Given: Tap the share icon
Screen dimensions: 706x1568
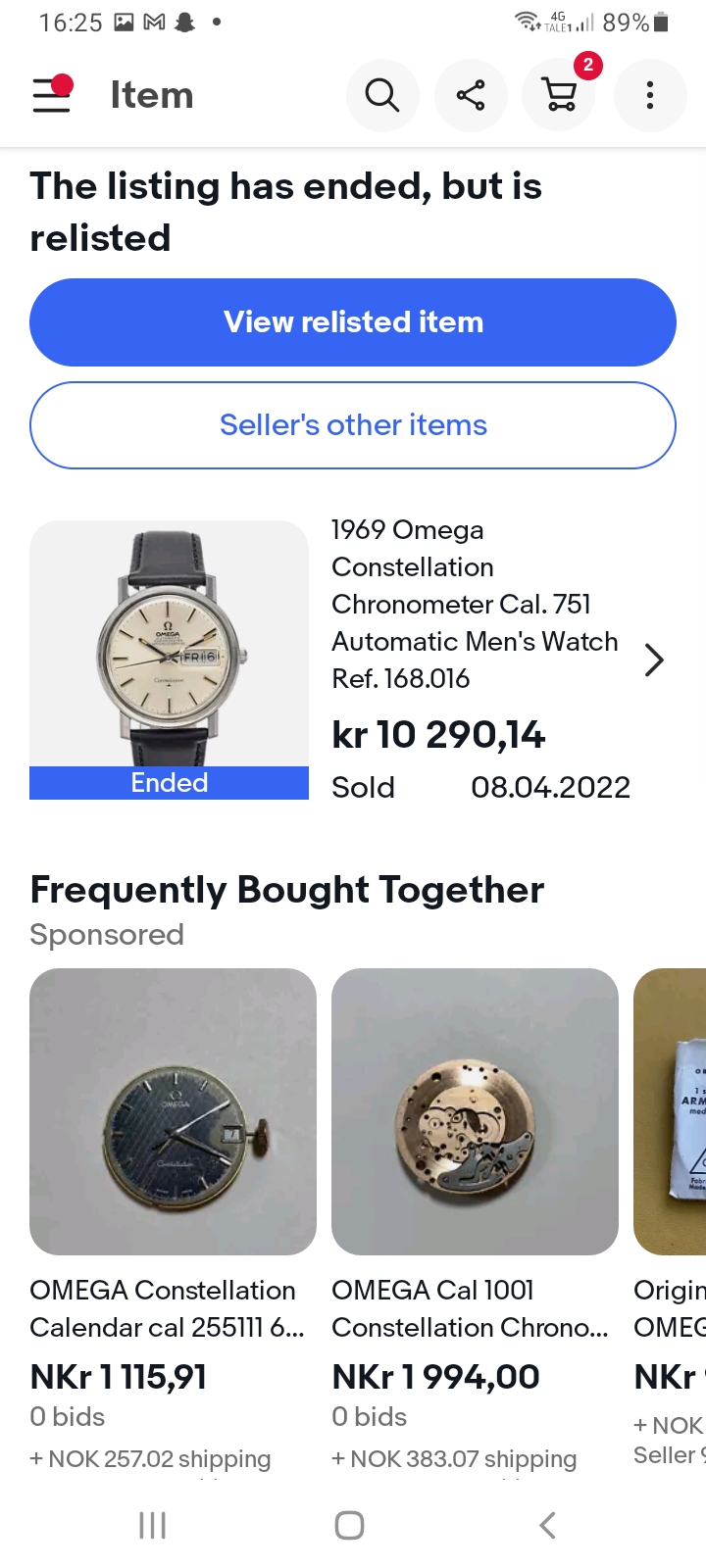Looking at the screenshot, I should (471, 95).
